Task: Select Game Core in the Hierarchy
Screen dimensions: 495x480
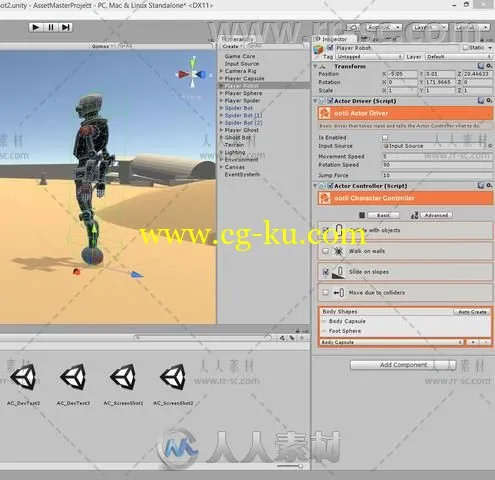Action: pyautogui.click(x=240, y=56)
